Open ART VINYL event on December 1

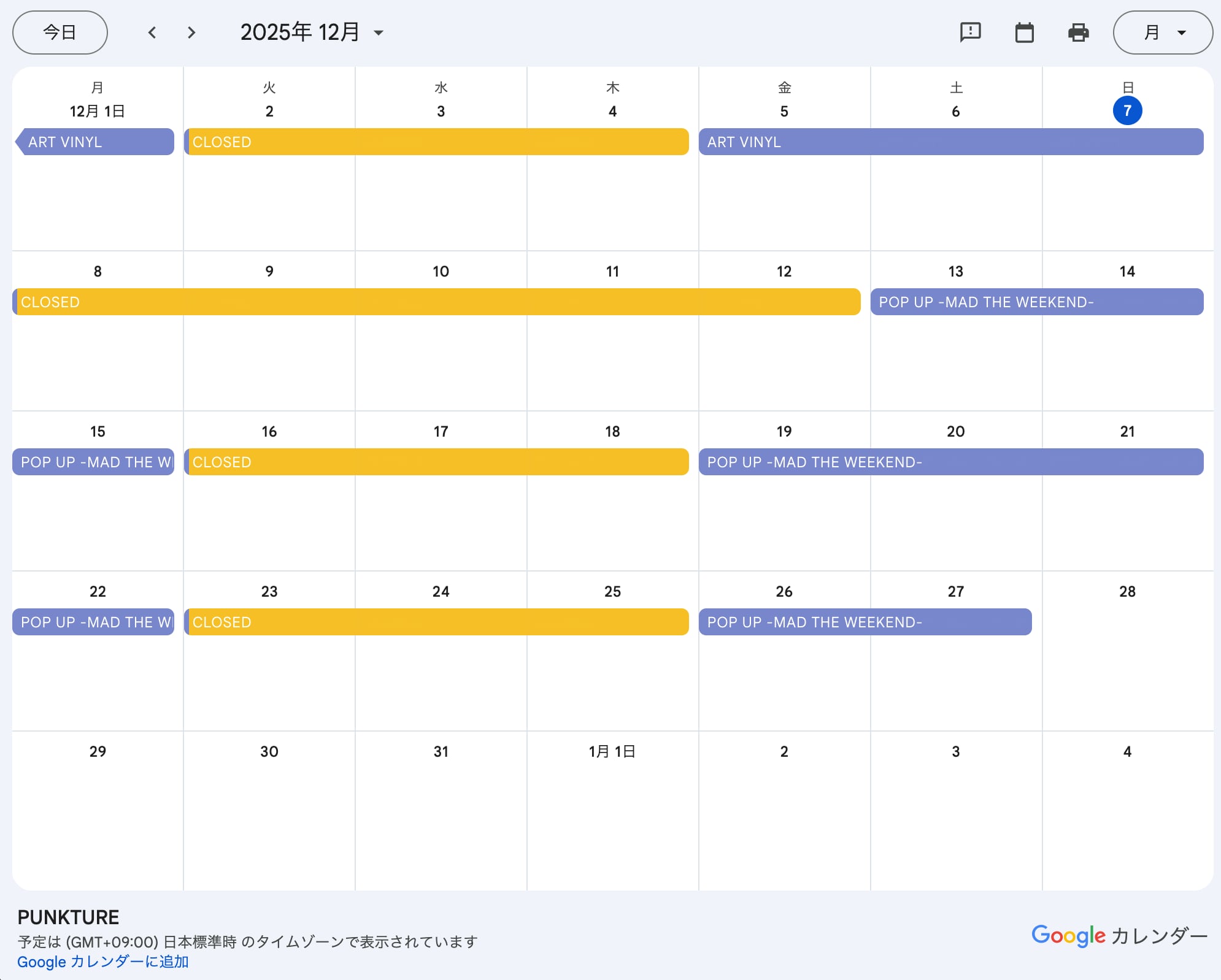click(x=95, y=142)
